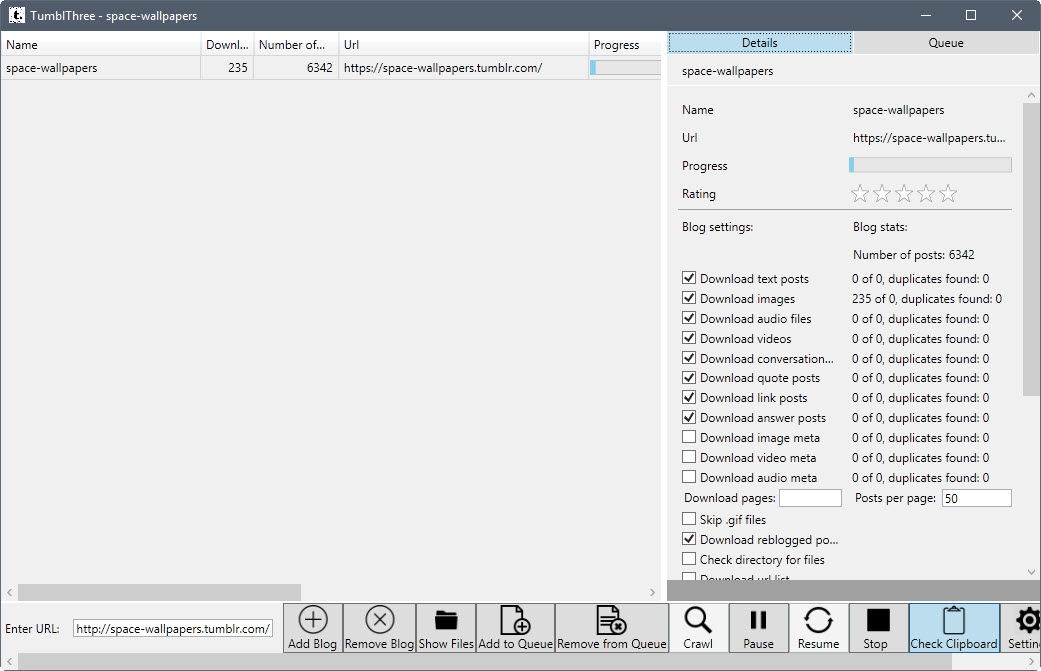Uncheck Download conversation posts
This screenshot has height=671, width=1041.
pos(689,358)
